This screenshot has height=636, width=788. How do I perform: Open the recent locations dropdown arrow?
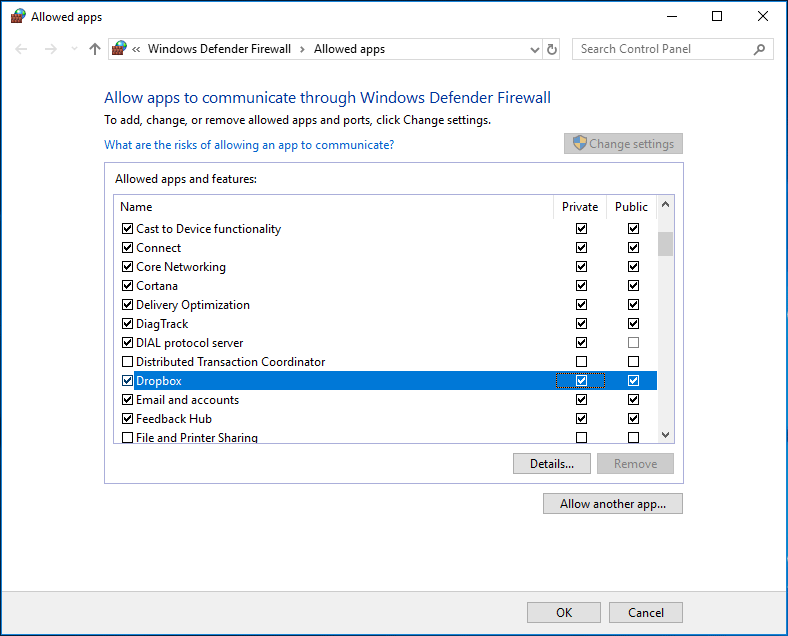[74, 49]
